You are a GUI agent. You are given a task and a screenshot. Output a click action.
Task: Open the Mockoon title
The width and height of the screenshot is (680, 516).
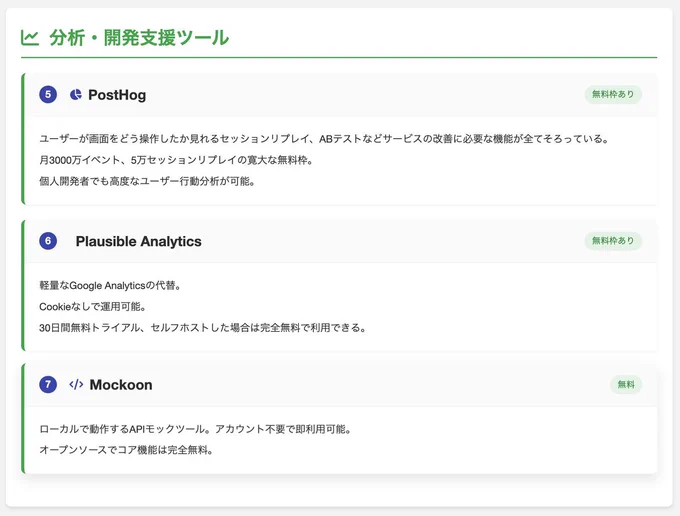coord(121,385)
